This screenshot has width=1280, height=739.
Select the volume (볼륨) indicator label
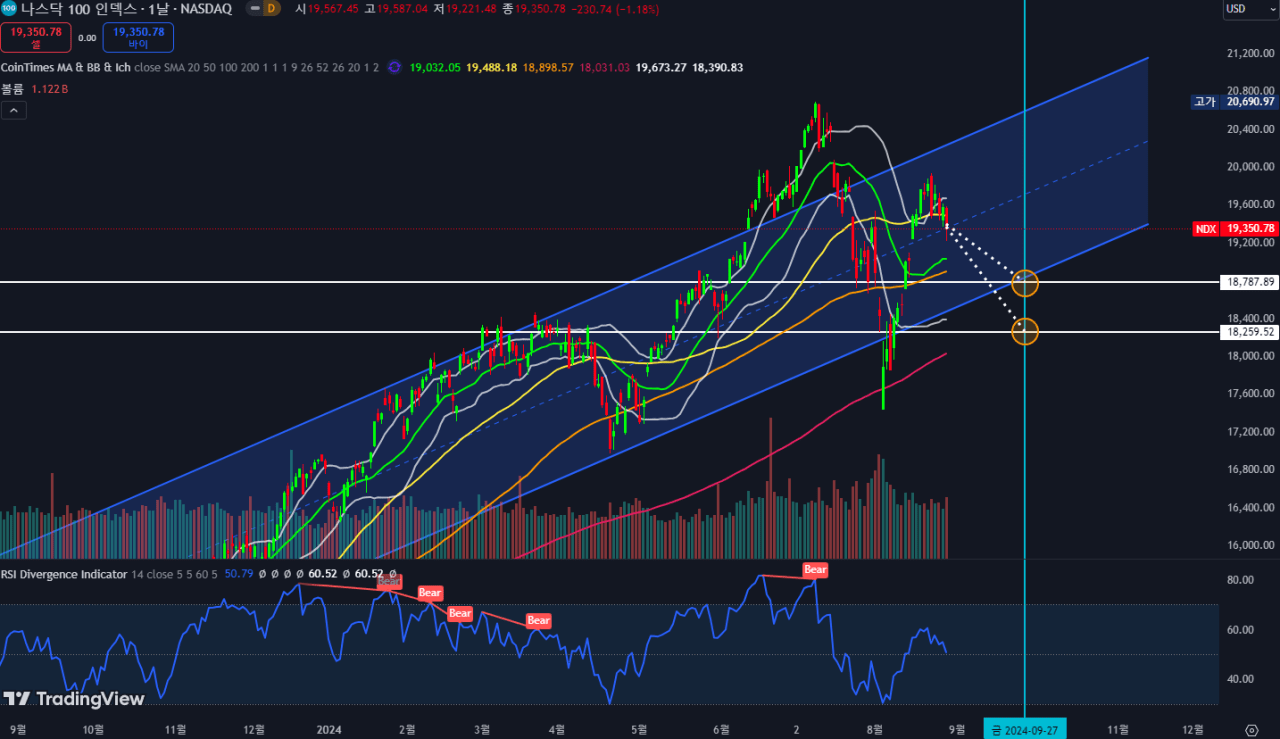14,89
